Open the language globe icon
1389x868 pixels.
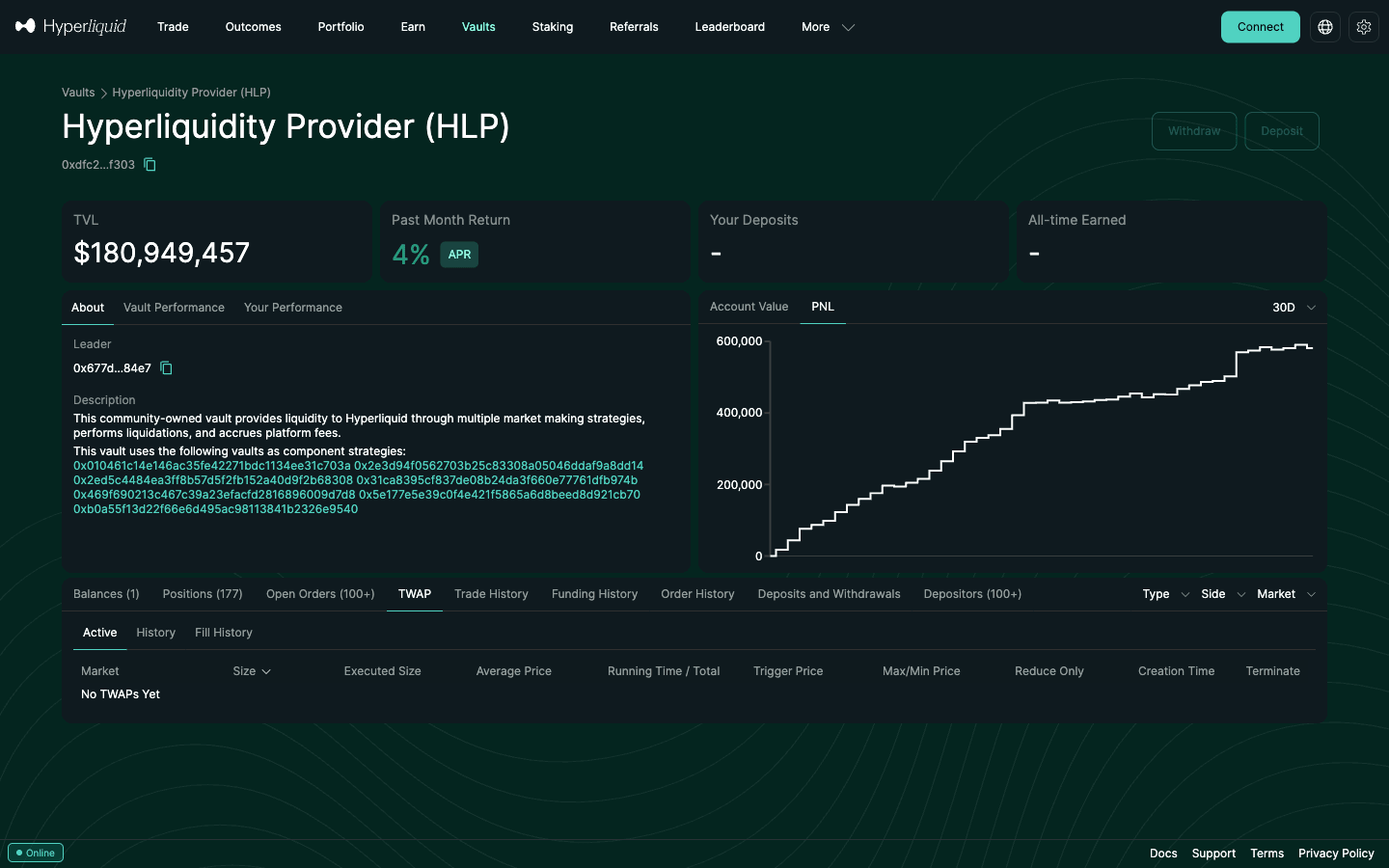point(1325,27)
